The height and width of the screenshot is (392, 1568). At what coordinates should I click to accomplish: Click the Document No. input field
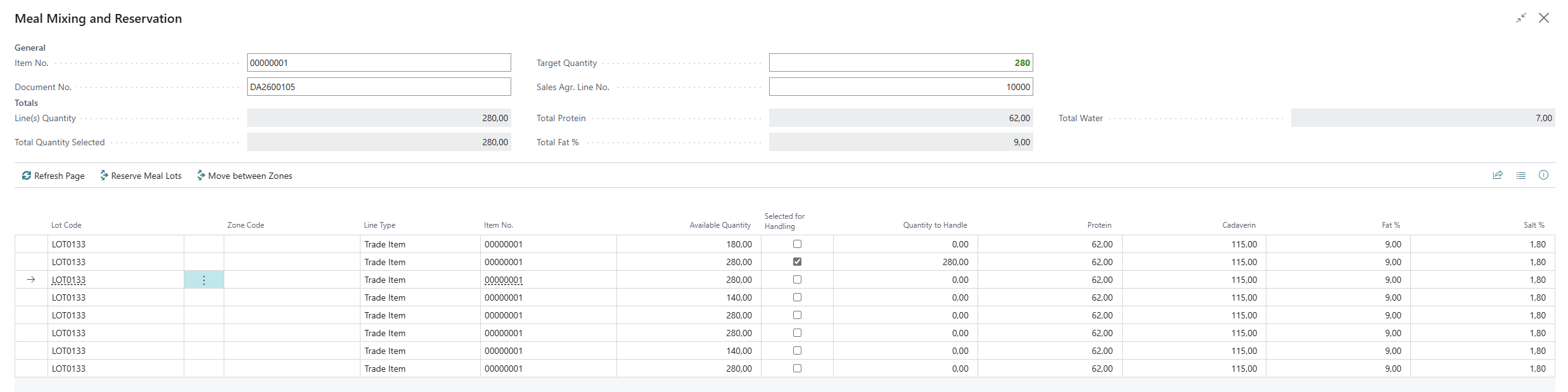(x=379, y=87)
